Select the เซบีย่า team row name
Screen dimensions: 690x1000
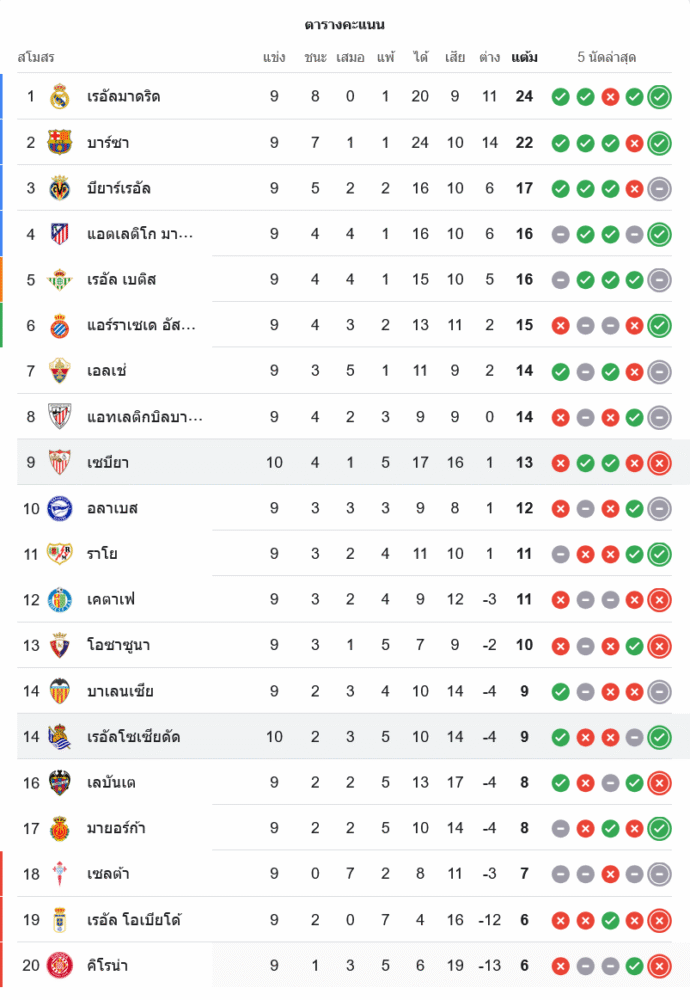point(108,463)
